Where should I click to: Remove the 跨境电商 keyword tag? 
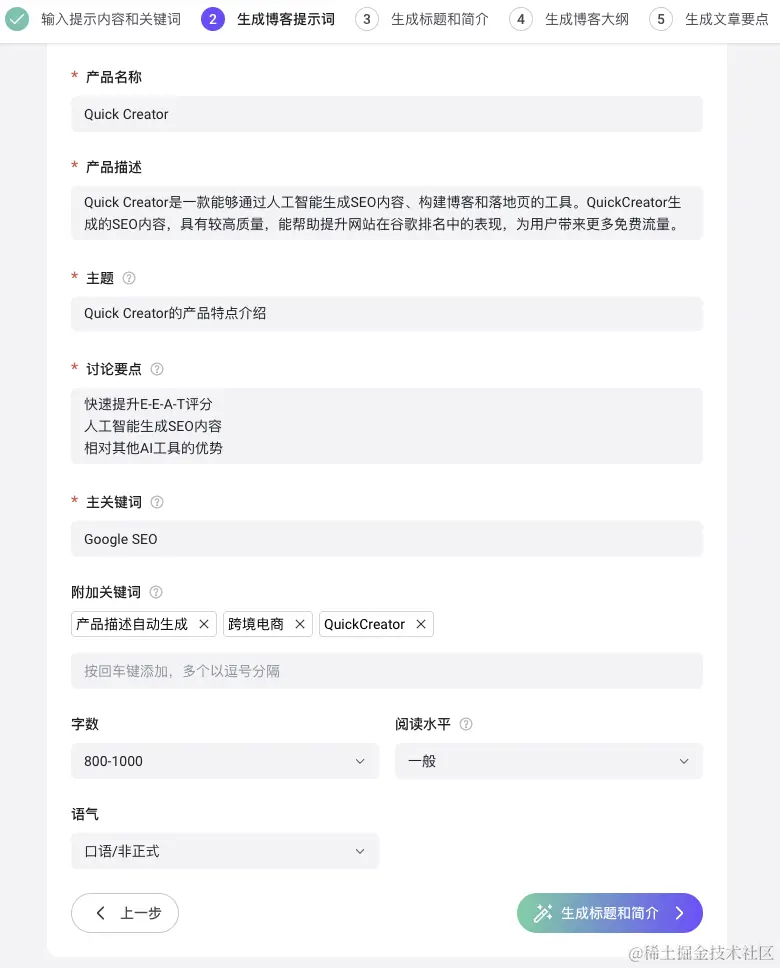[x=300, y=624]
